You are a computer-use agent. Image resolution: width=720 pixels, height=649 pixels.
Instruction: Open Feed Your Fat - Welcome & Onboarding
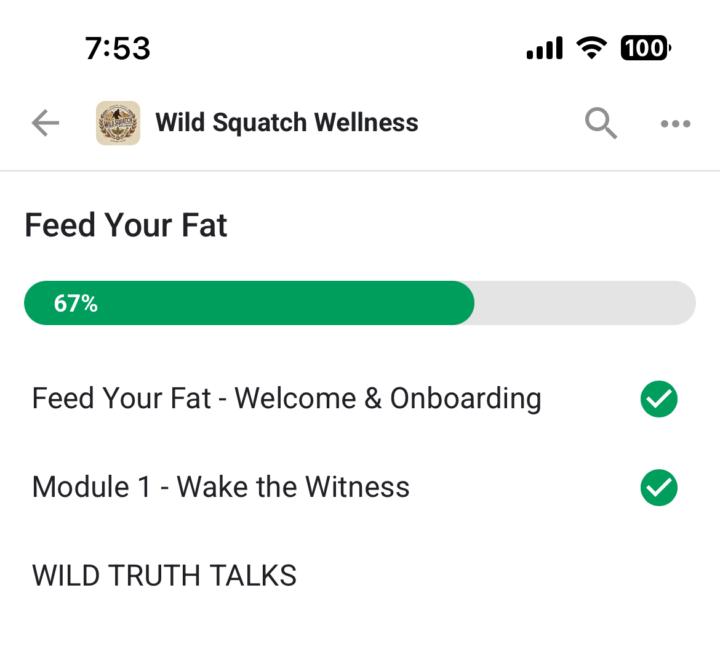tap(286, 398)
